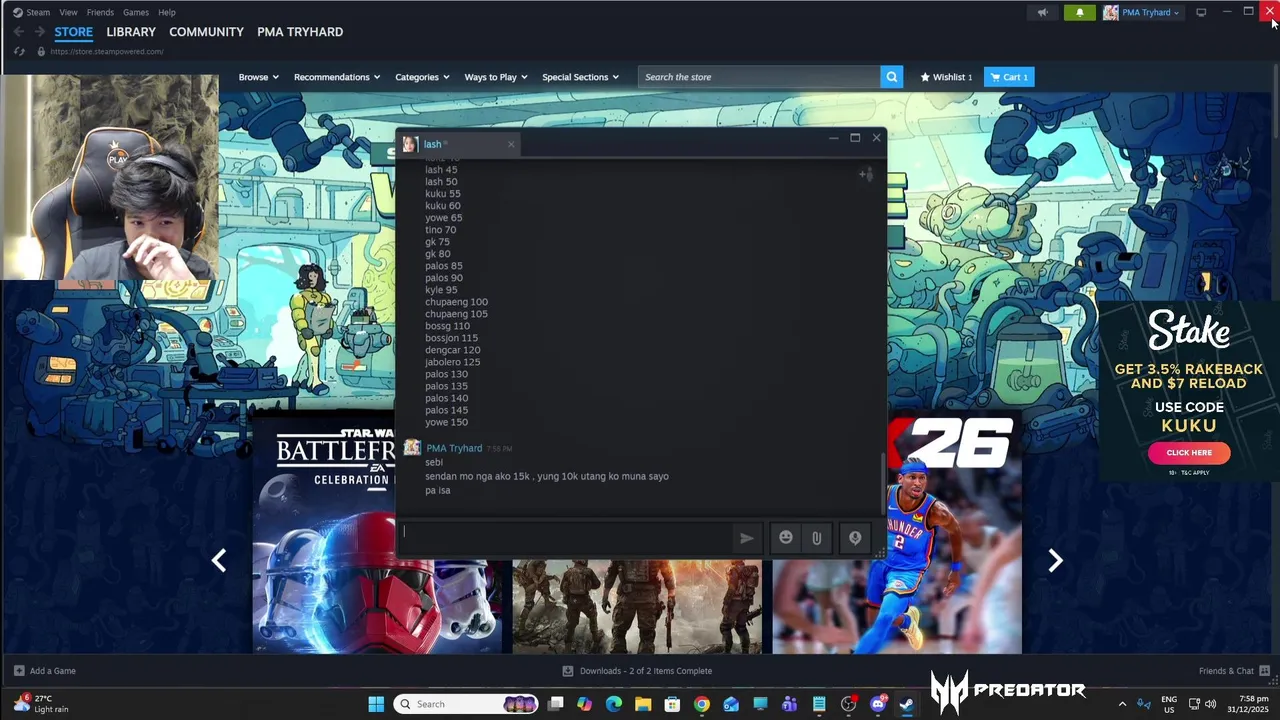This screenshot has height=720, width=1280.
Task: Open the Cart 1 button
Action: click(1009, 77)
